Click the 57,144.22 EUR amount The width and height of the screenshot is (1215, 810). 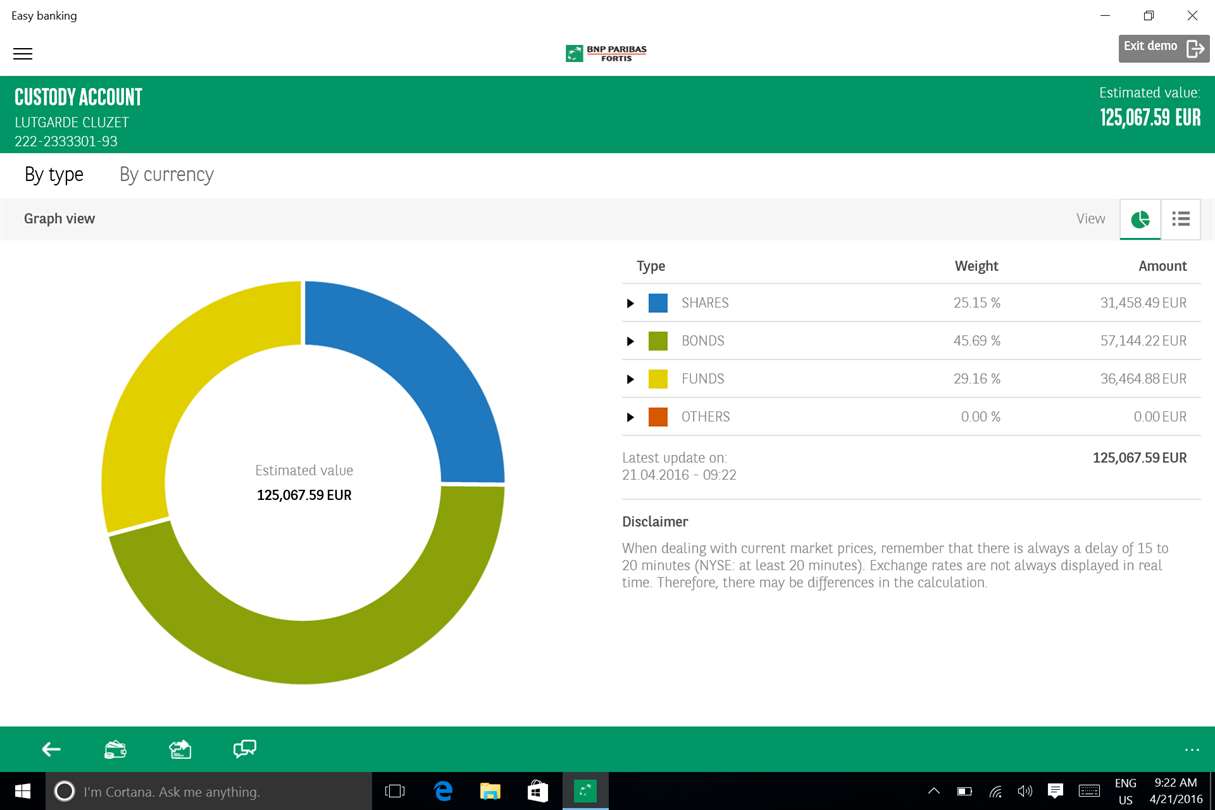(1144, 341)
